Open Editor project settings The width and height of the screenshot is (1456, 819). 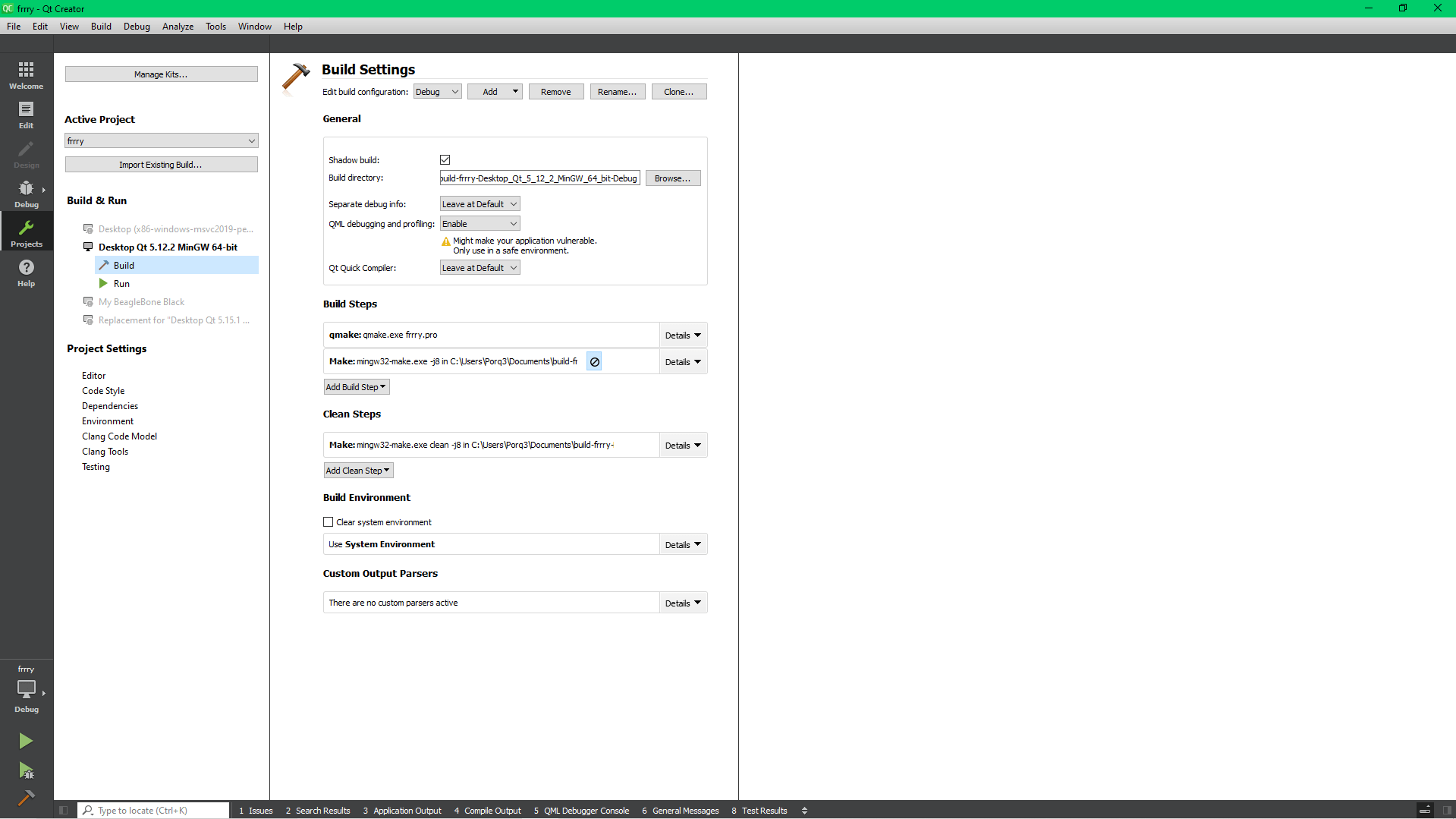click(x=94, y=376)
